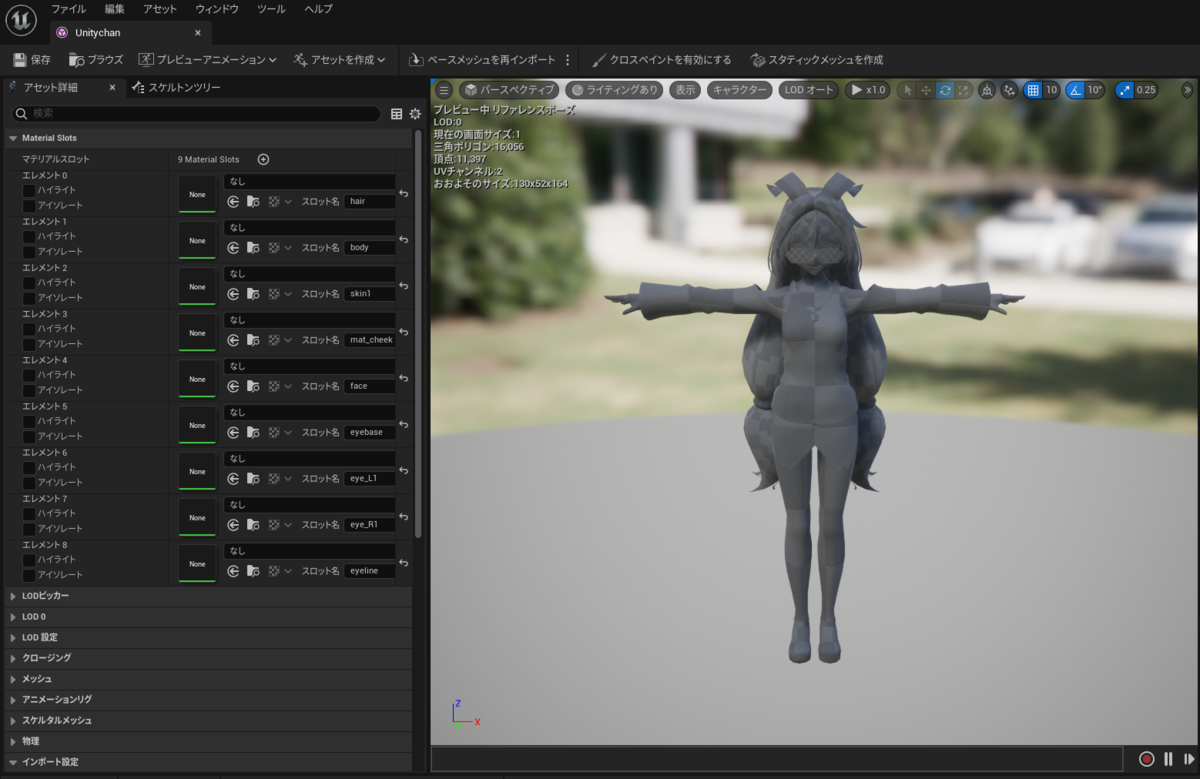Viewport: 1200px width, 779px height.
Task: Open the Edit menu
Action: (115, 9)
